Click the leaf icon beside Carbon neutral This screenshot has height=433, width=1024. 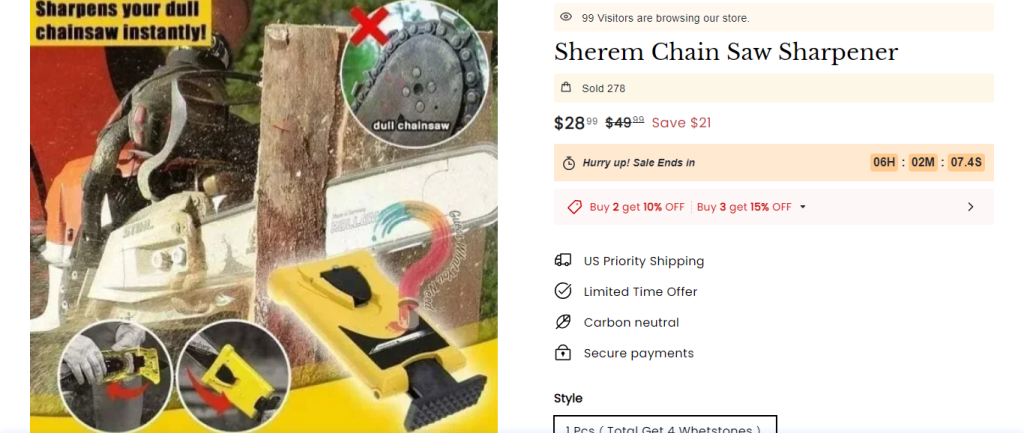[563, 322]
